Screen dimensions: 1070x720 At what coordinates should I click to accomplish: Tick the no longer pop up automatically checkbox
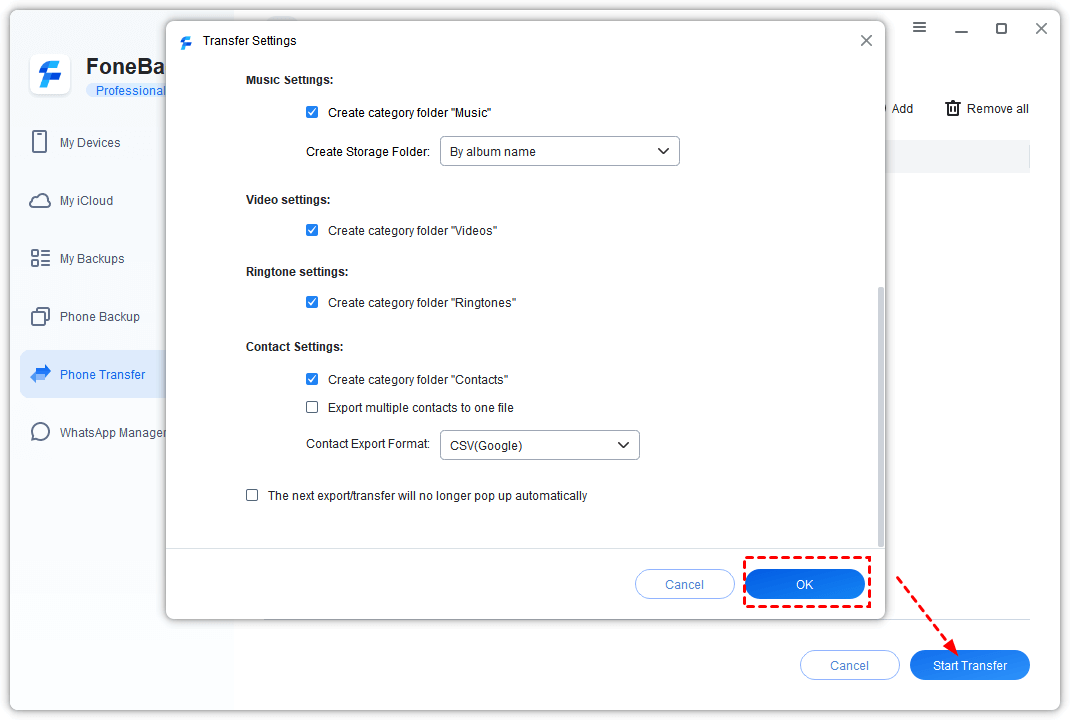point(252,496)
